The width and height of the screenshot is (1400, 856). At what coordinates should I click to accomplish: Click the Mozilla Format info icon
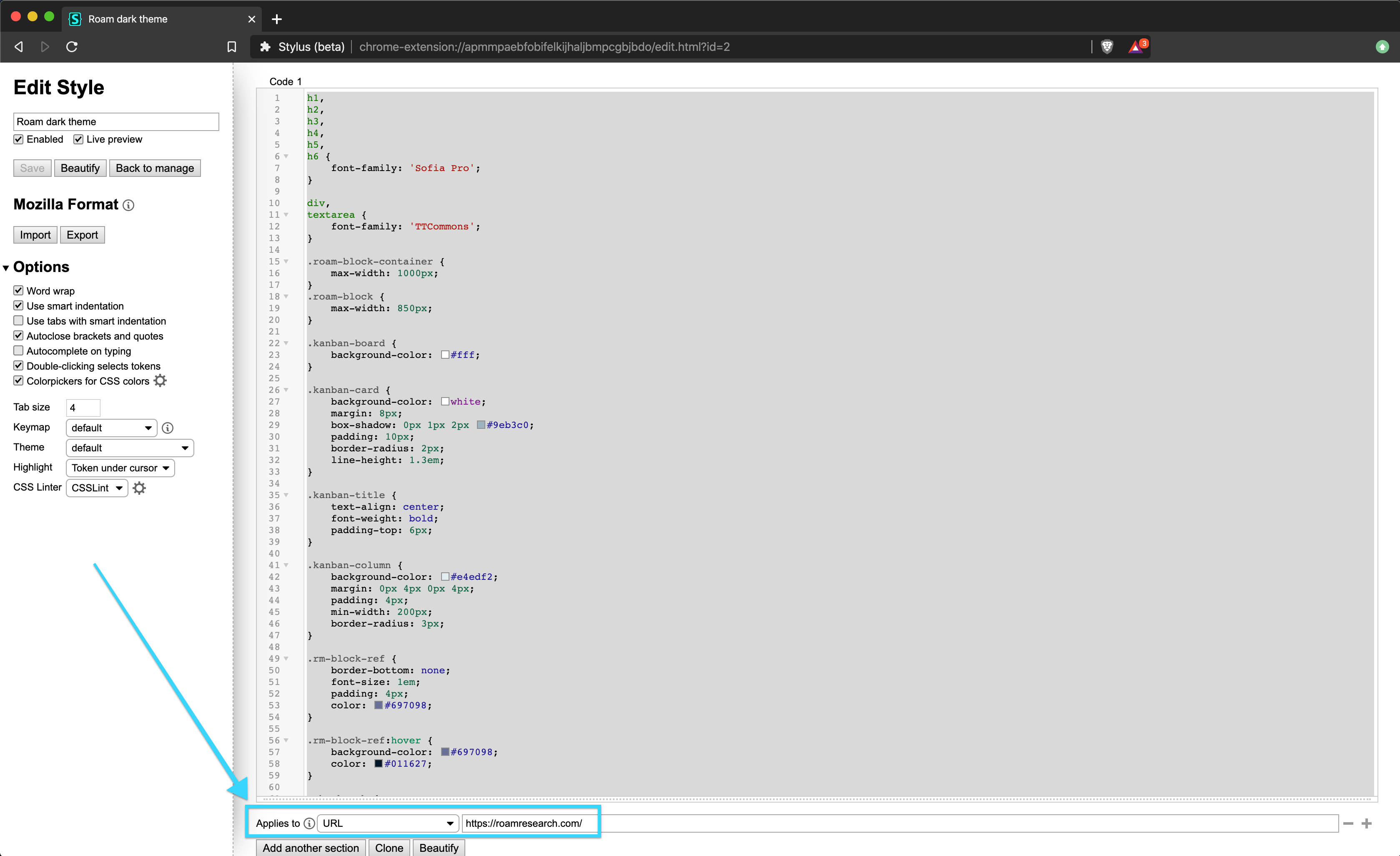129,205
